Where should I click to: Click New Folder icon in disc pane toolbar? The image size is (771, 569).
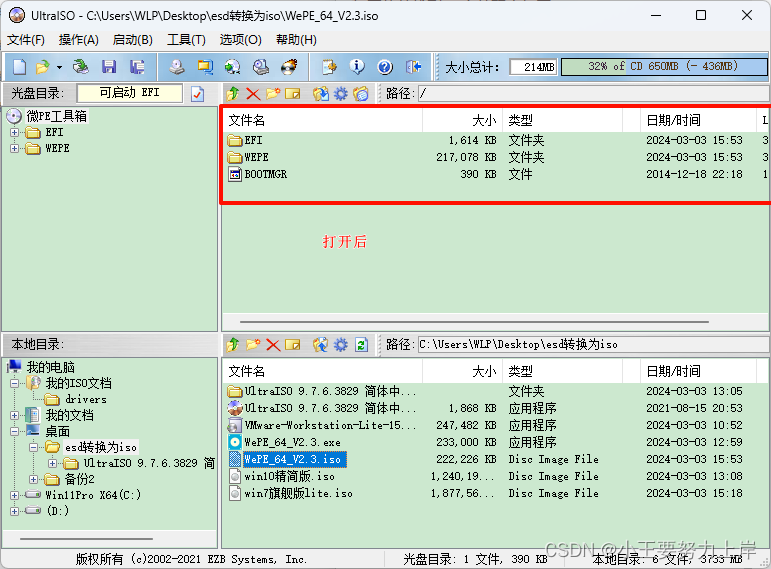coord(273,93)
